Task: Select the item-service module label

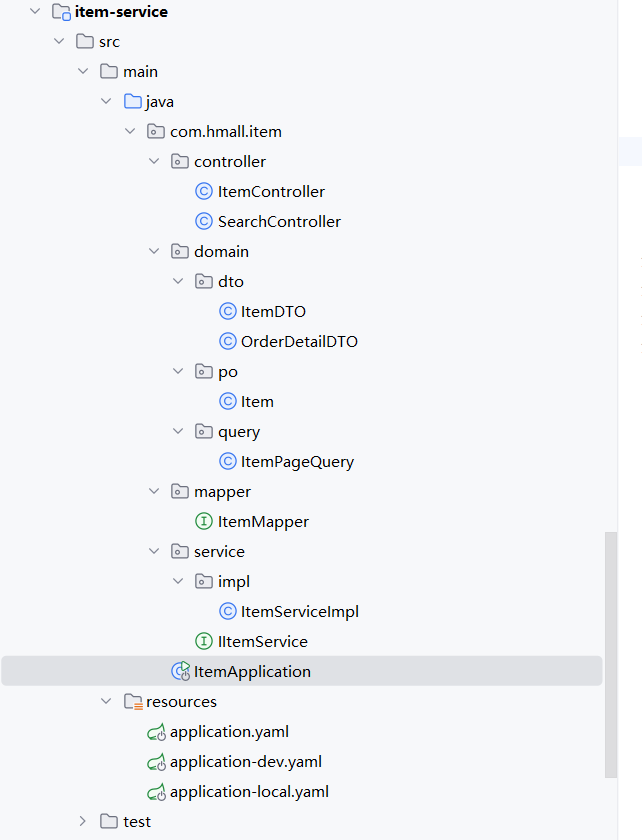Action: point(121,12)
